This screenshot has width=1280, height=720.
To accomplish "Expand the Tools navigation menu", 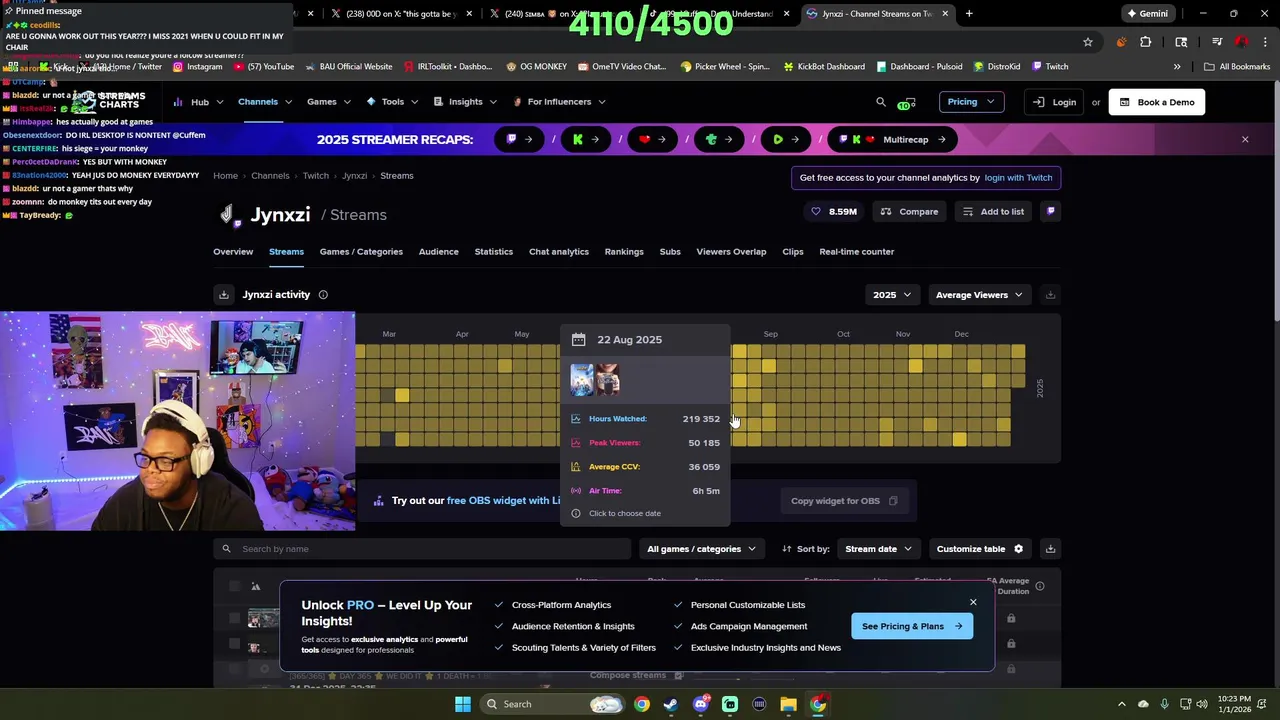I will tap(393, 102).
